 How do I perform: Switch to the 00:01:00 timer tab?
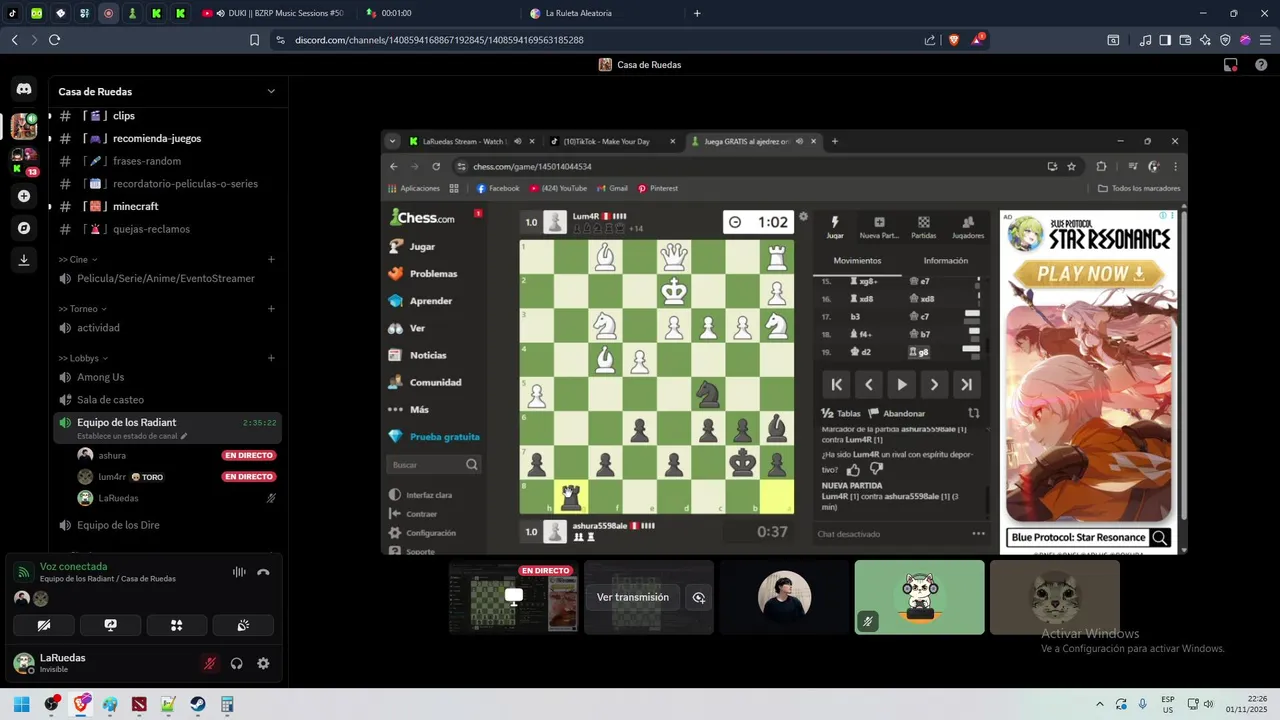438,13
